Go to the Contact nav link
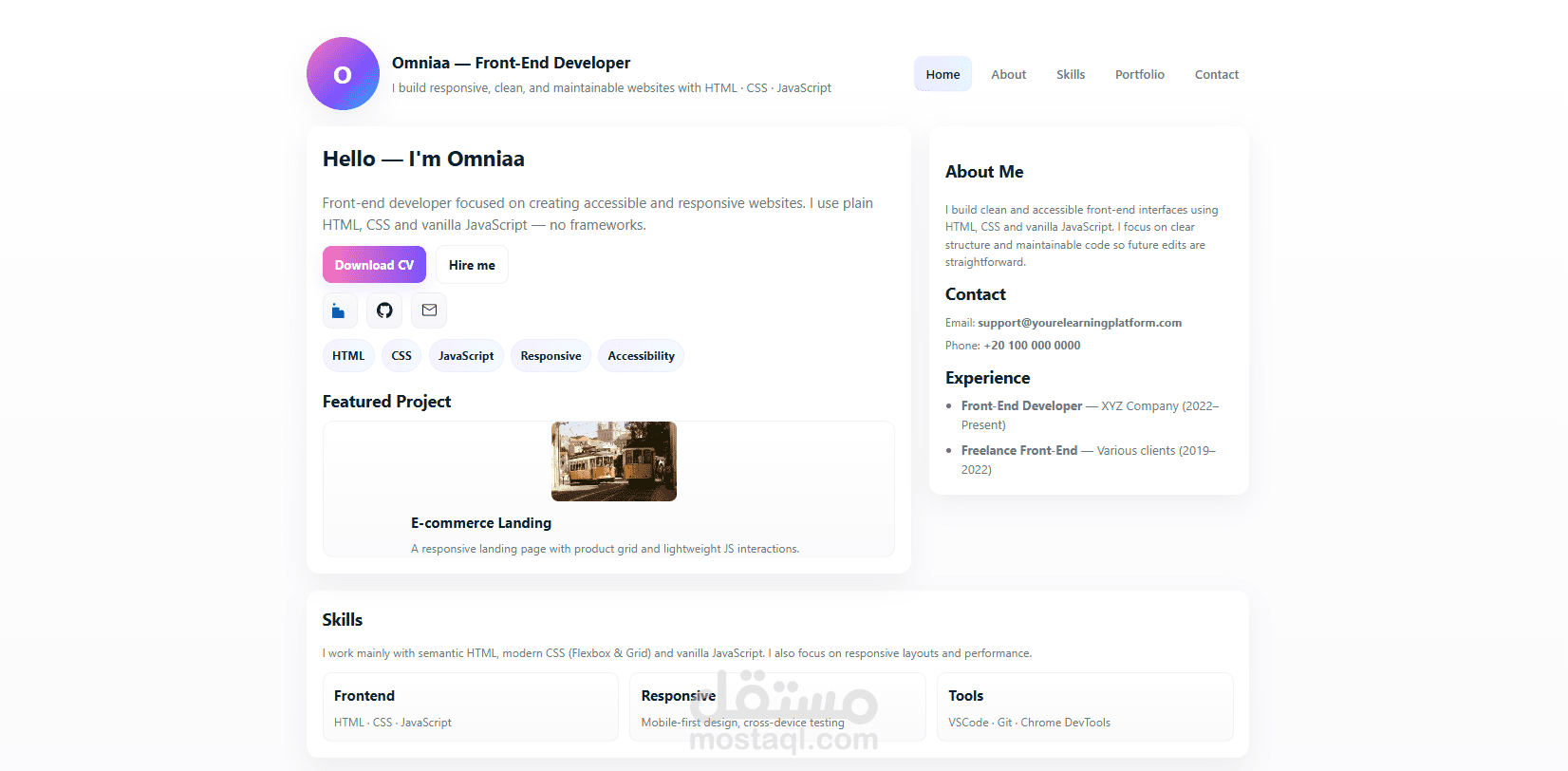This screenshot has width=1568, height=771. tap(1217, 74)
